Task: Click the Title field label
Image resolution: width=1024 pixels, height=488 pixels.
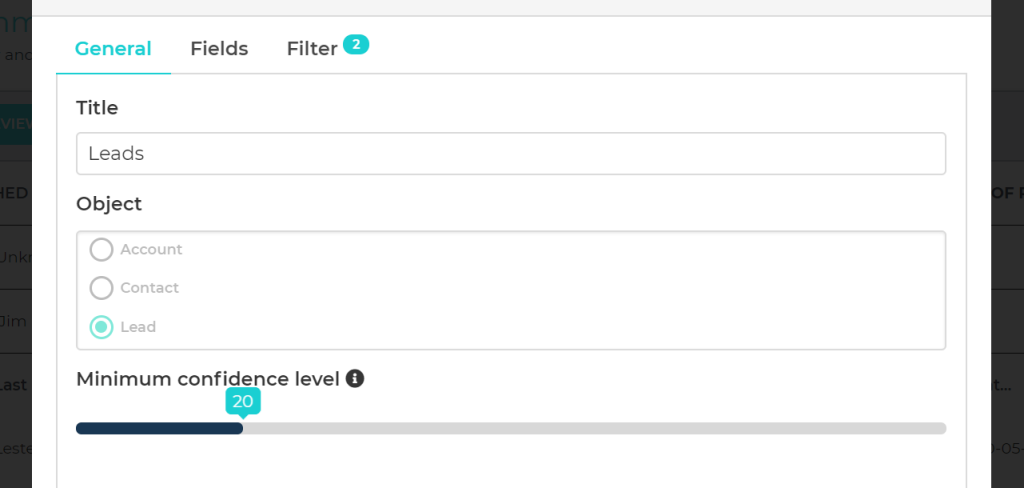Action: point(97,108)
